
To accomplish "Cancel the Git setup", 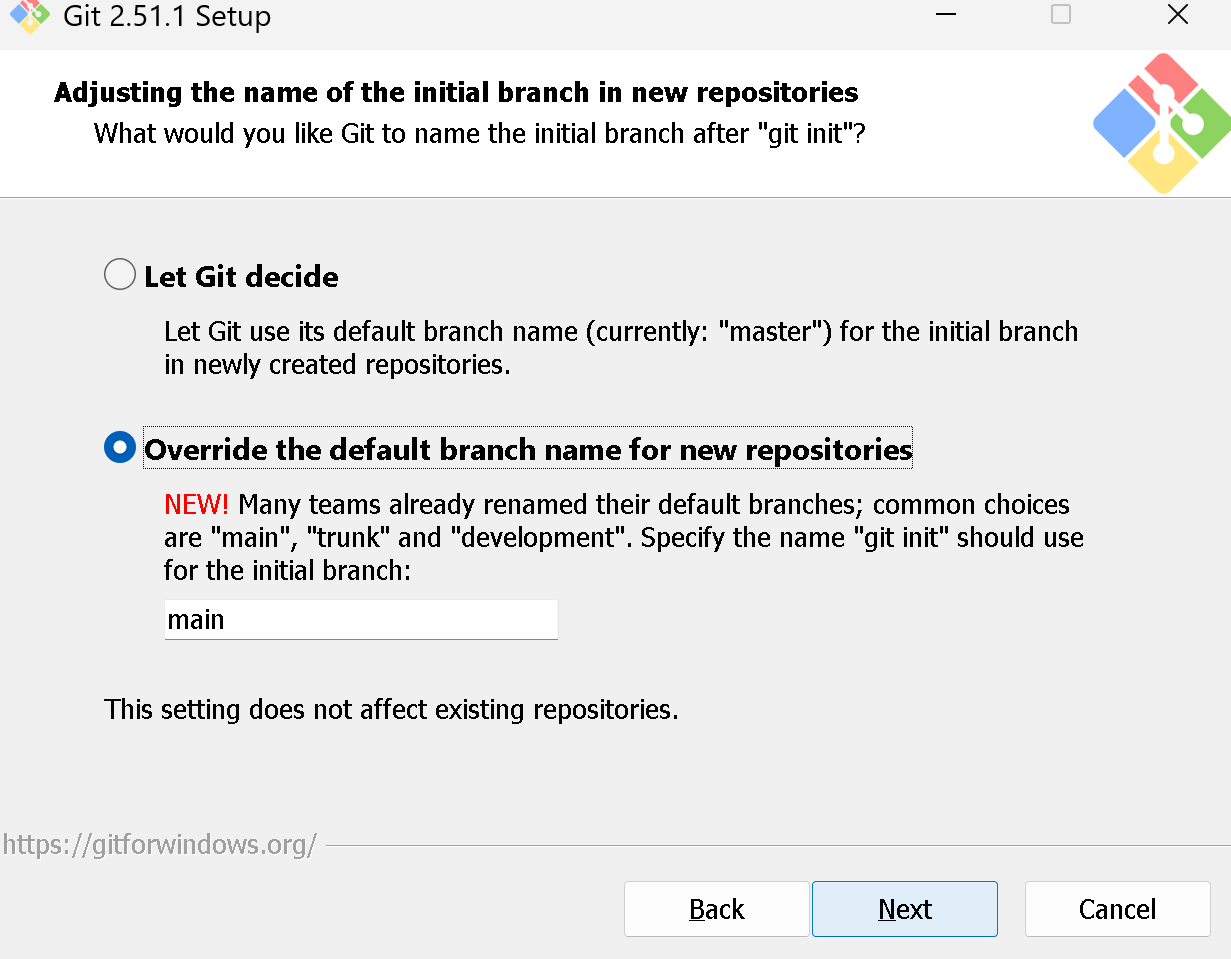I will pos(1117,909).
